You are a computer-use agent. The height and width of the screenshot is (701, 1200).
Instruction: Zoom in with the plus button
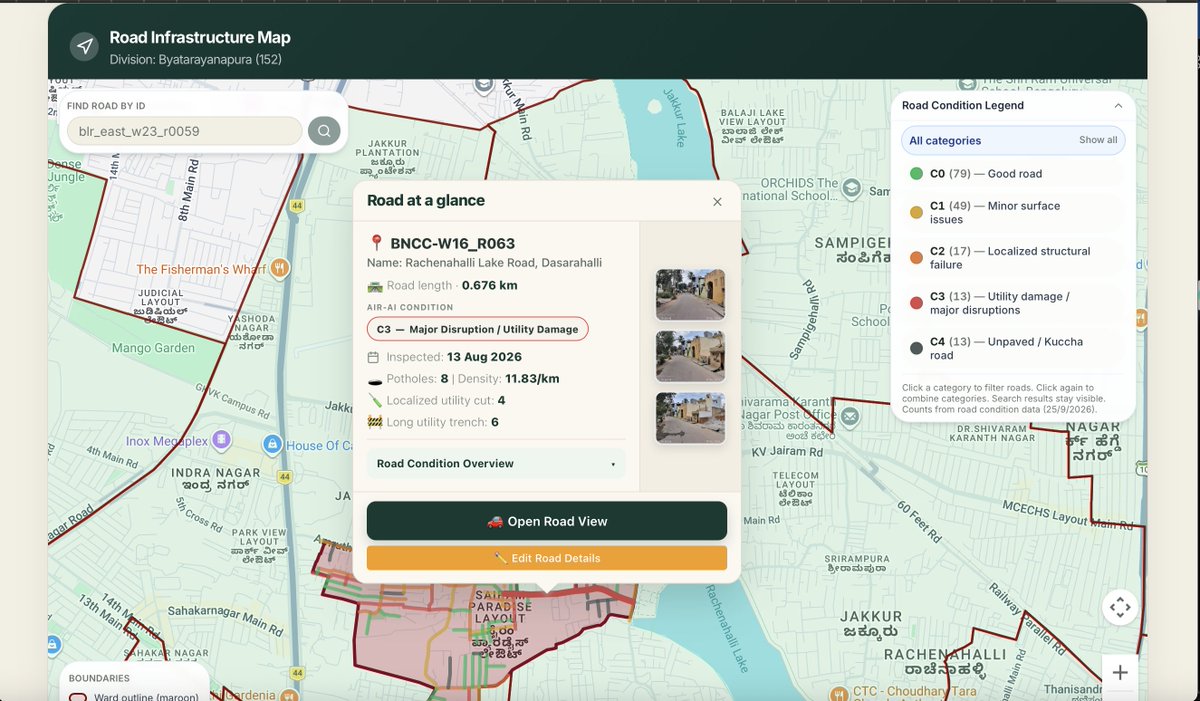[x=1120, y=673]
